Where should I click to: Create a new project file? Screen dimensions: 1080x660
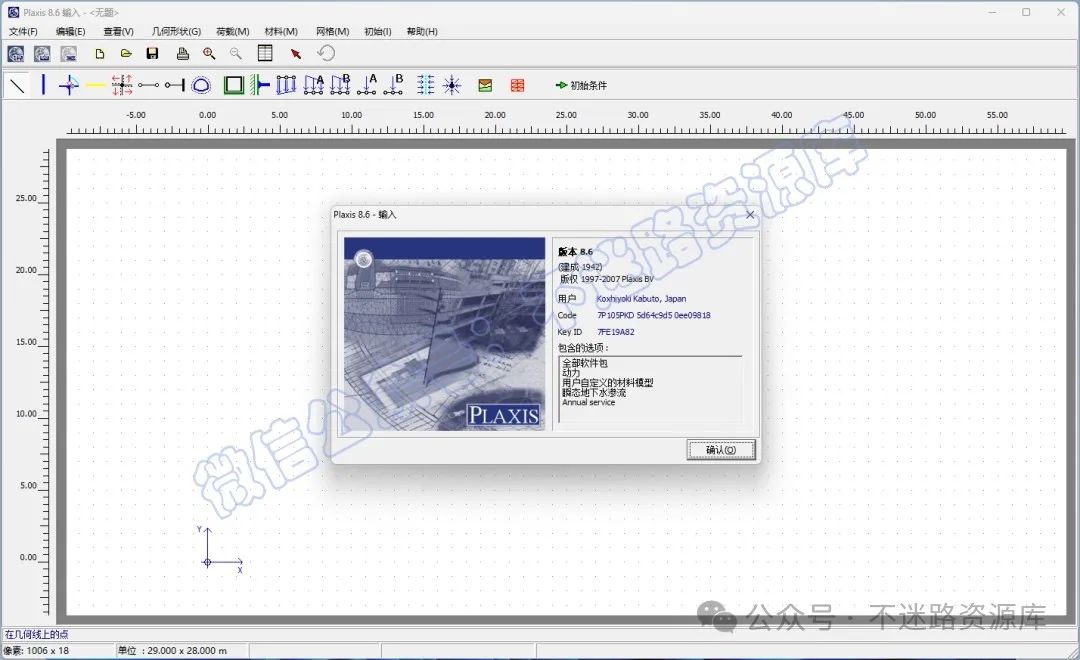[x=100, y=54]
